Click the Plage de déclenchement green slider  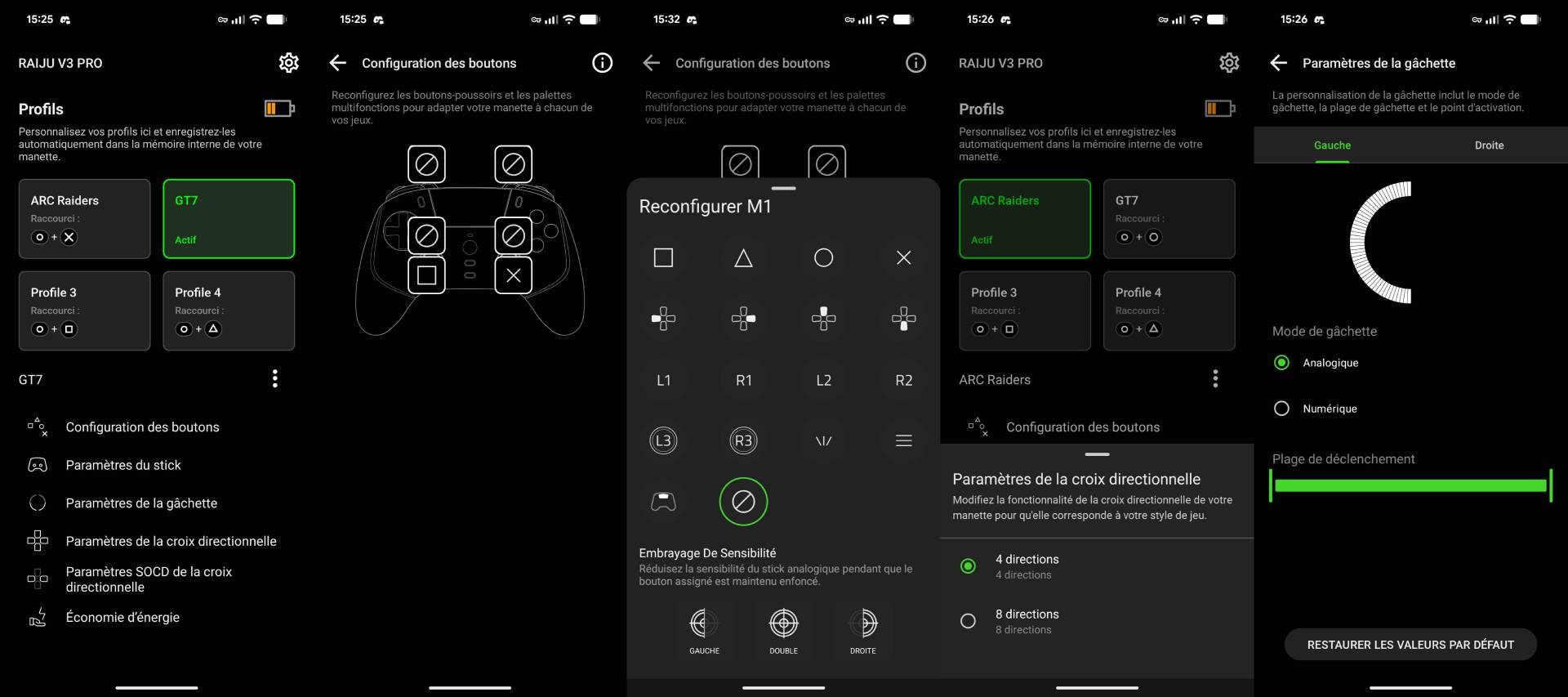[1410, 485]
